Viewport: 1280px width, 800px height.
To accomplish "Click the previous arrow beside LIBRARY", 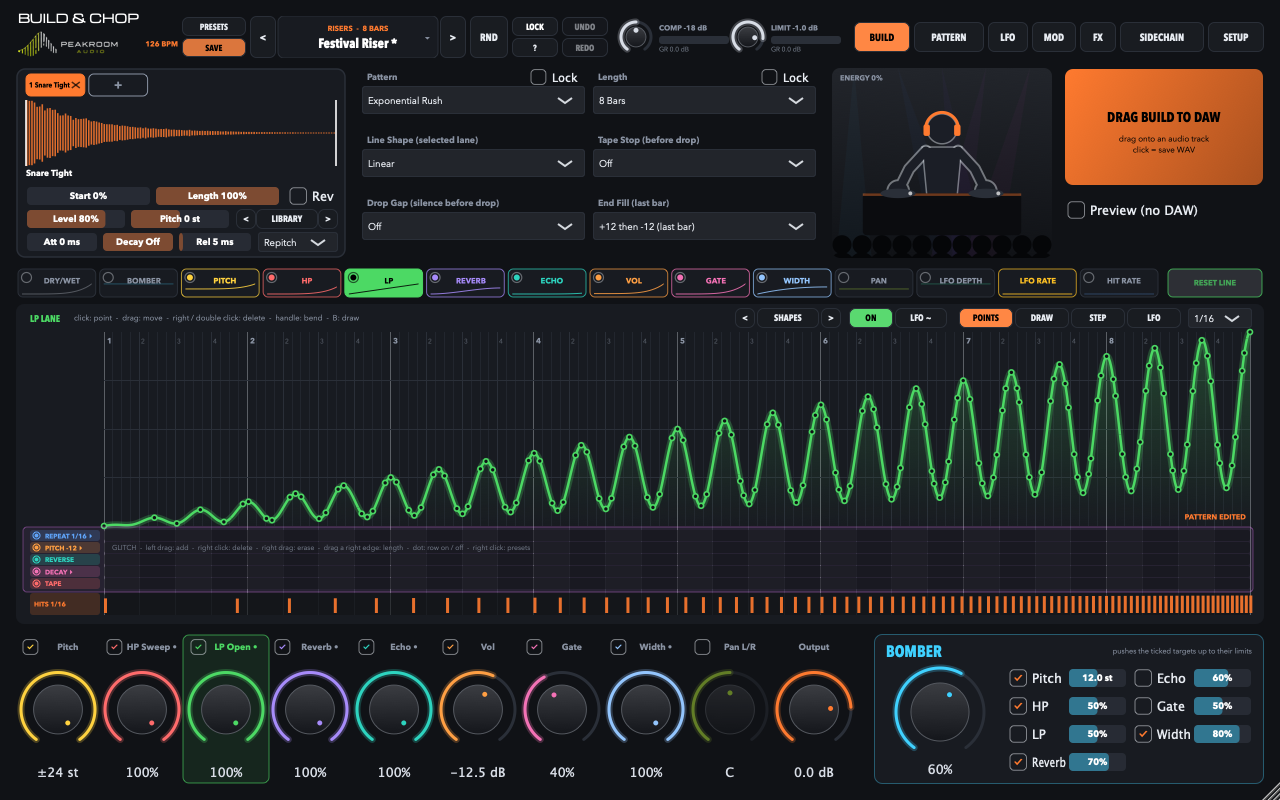I will click(x=245, y=219).
